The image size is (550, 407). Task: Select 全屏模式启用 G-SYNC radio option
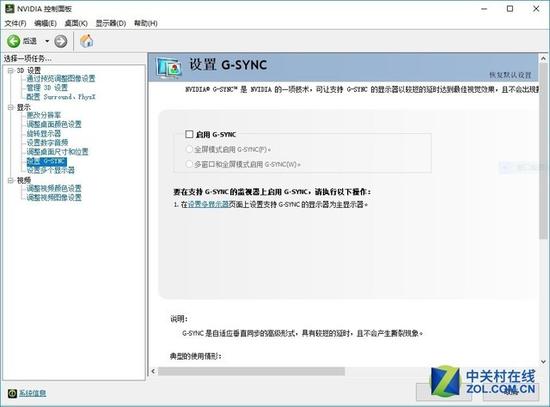pyautogui.click(x=189, y=149)
